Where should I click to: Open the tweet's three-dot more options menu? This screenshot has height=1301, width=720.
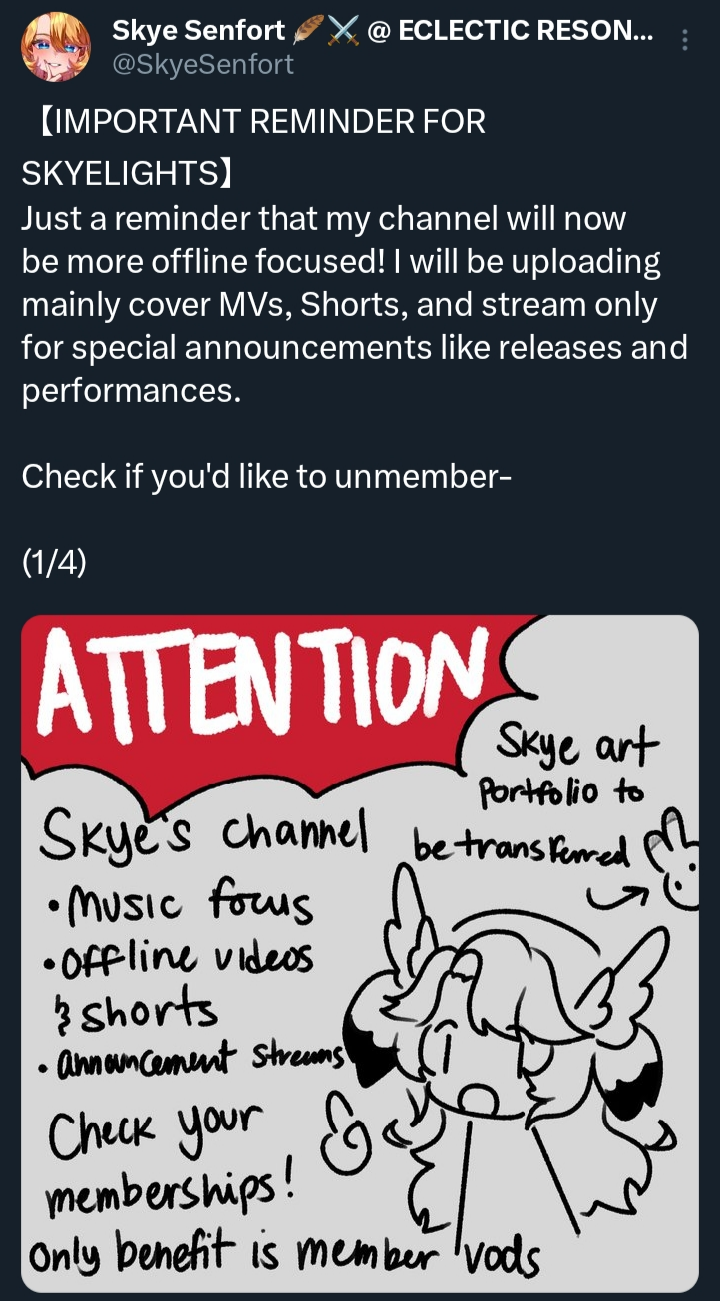pyautogui.click(x=684, y=40)
